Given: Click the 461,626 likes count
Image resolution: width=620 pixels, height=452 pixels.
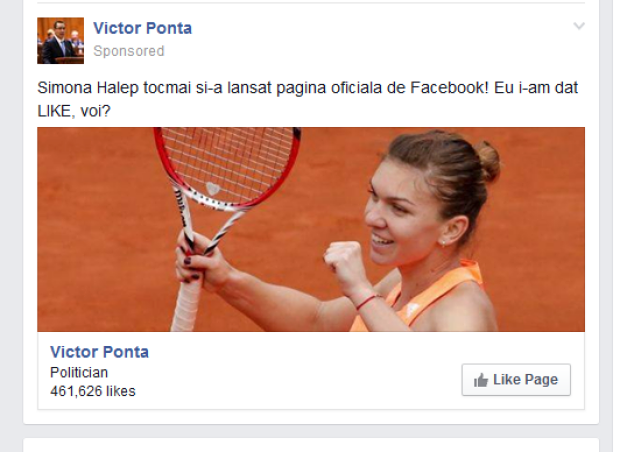Looking at the screenshot, I should [92, 391].
